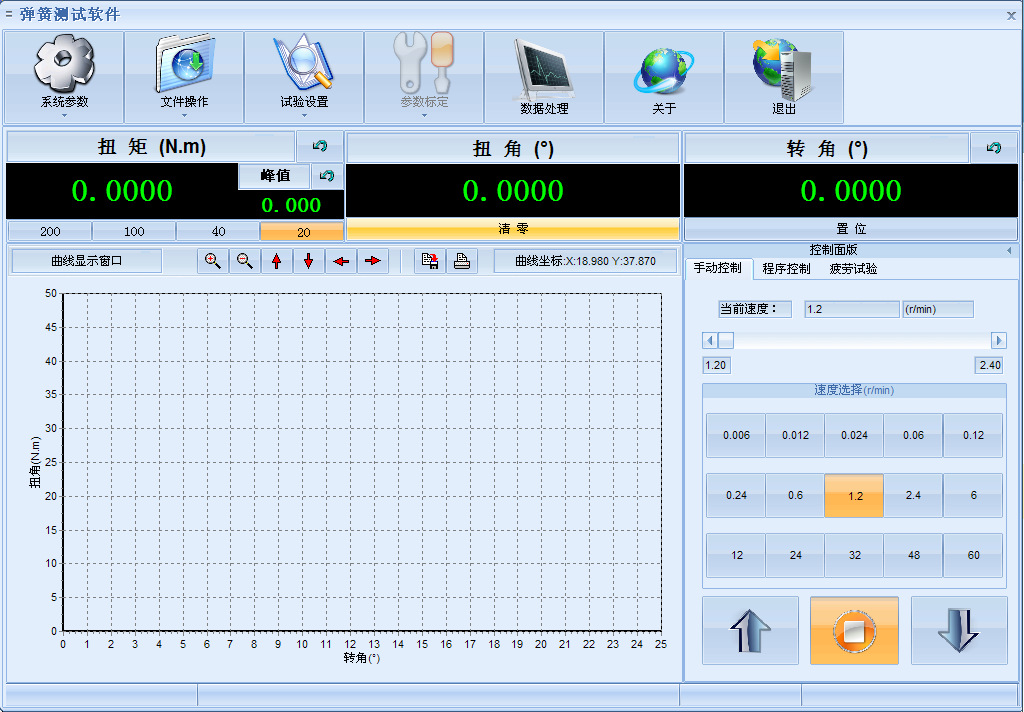Click the speed slider right arrow
Viewport: 1024px width, 712px height.
[998, 340]
